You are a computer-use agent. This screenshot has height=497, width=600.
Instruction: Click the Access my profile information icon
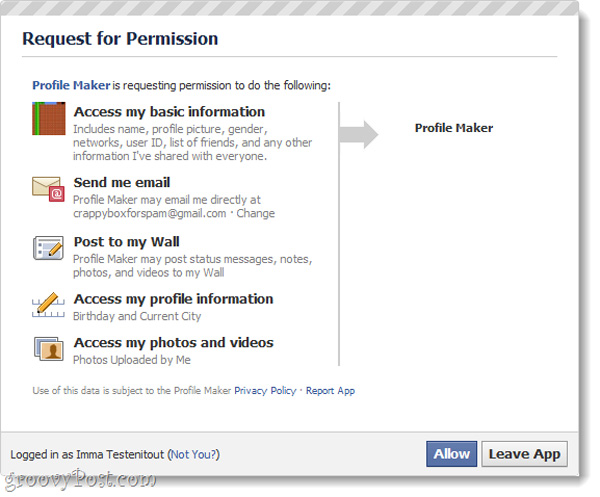(48, 304)
